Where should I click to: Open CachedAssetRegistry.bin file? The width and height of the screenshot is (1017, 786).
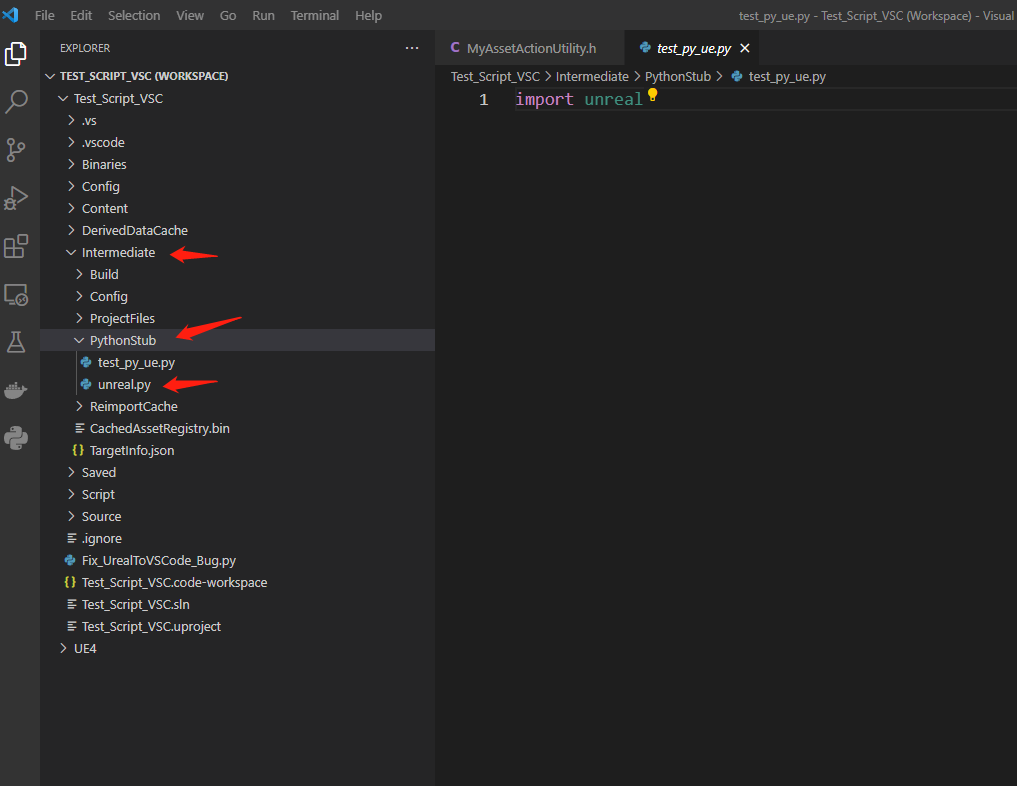[x=160, y=428]
